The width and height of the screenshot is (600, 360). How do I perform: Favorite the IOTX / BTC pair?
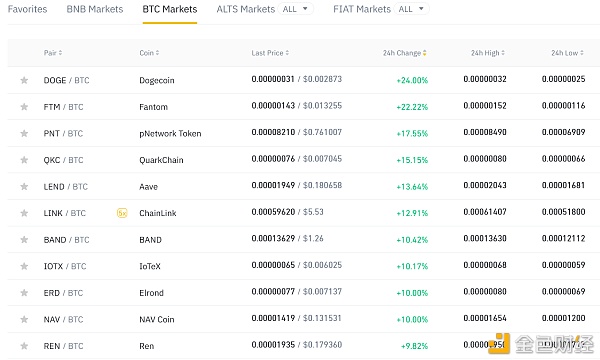point(24,266)
